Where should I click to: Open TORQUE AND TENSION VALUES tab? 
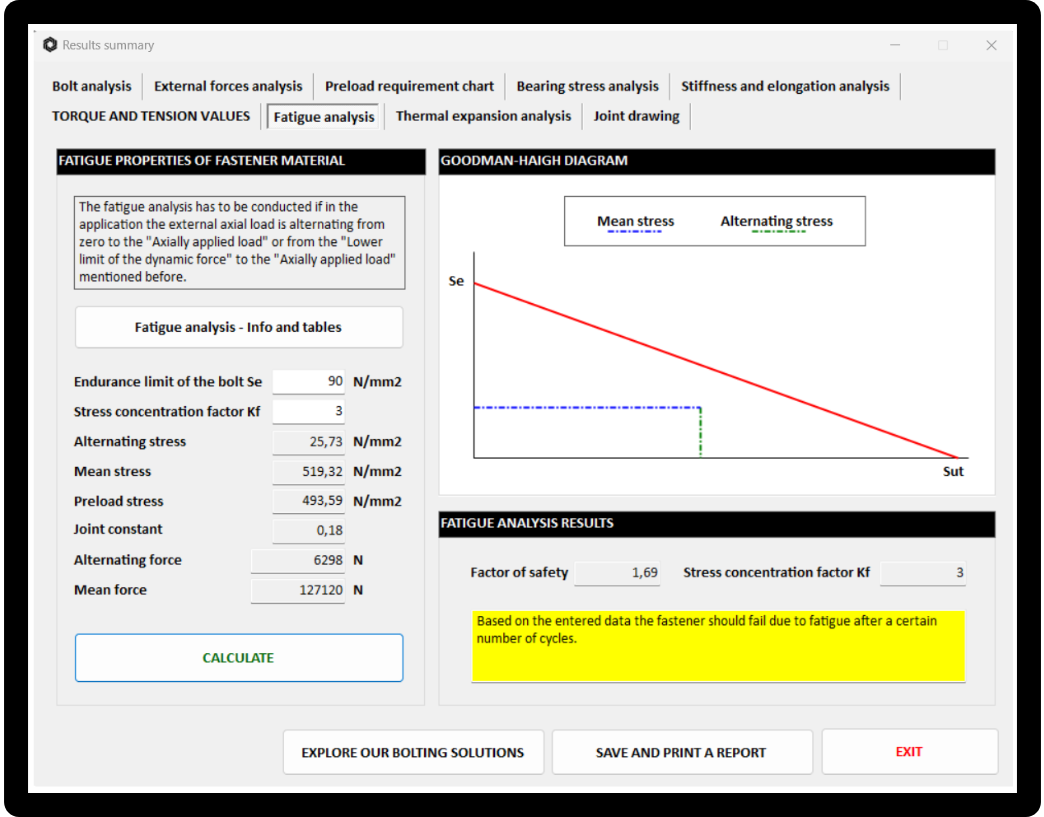pos(151,117)
